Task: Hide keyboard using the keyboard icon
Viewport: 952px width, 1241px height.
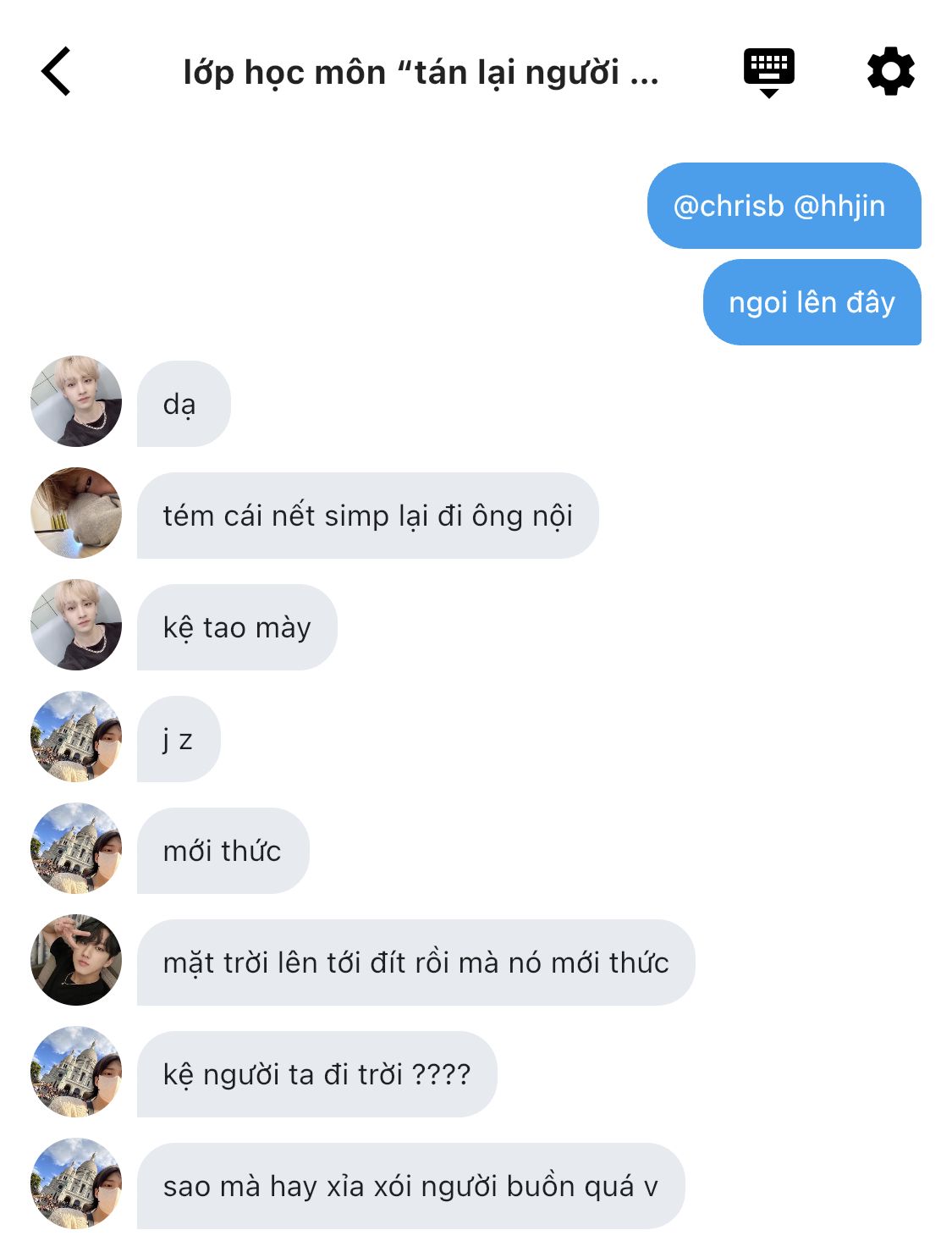Action: [x=768, y=73]
